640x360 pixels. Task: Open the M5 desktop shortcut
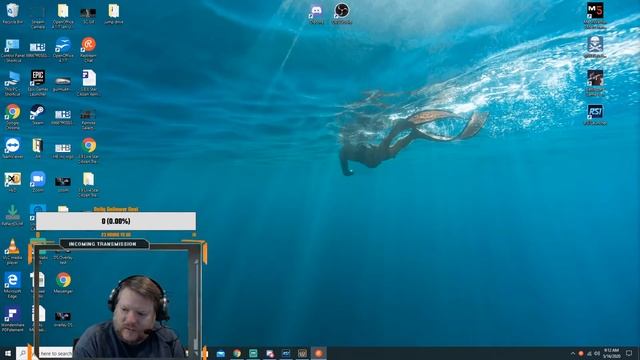coord(595,16)
